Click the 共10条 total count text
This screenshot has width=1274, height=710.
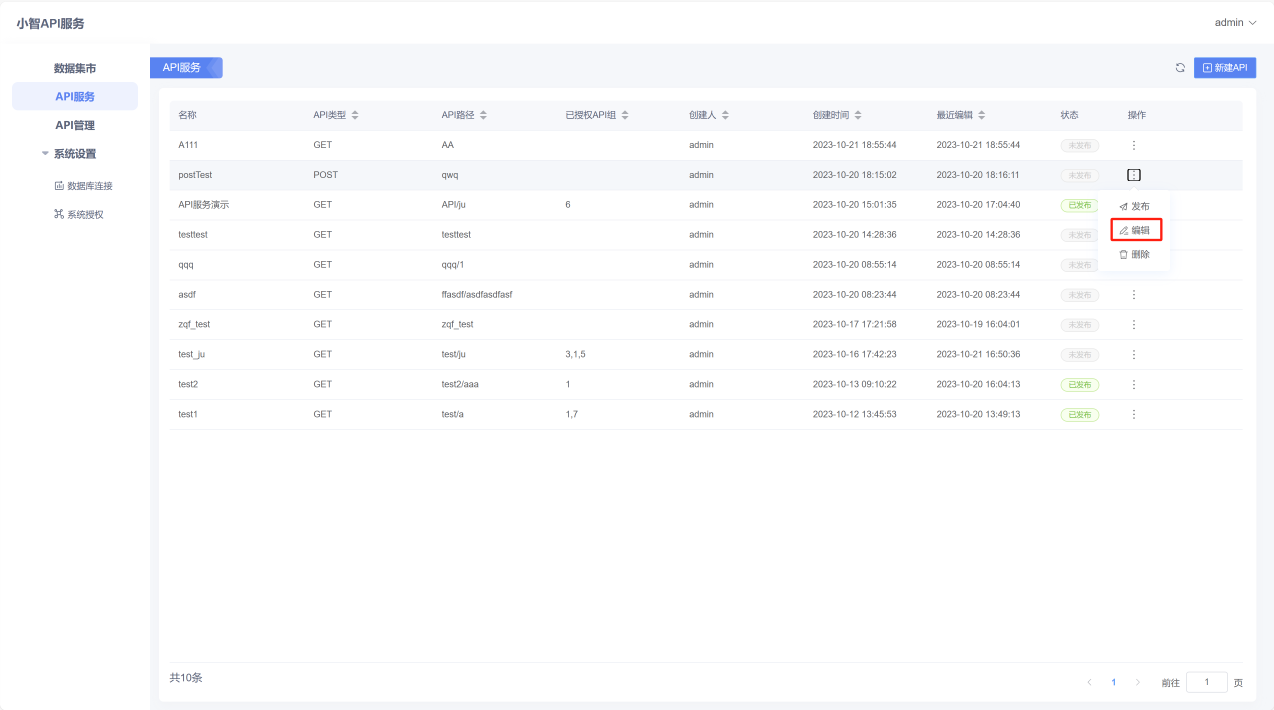(186, 678)
